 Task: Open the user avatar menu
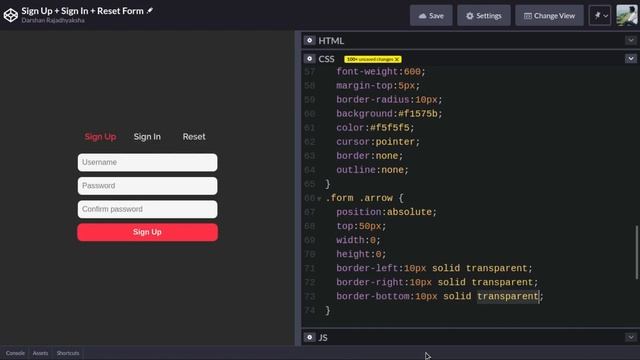tap(627, 16)
